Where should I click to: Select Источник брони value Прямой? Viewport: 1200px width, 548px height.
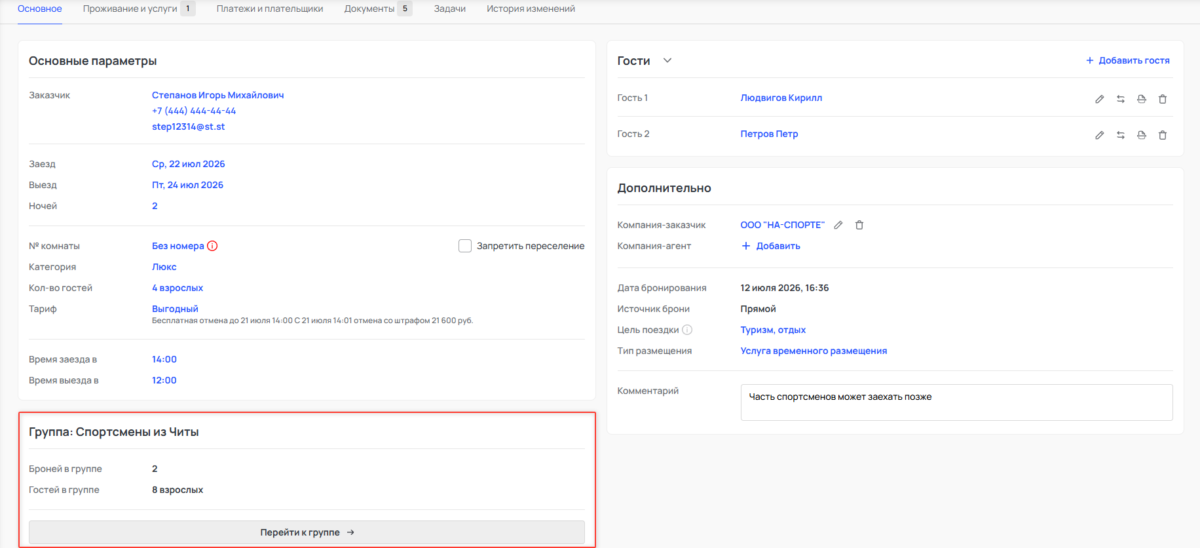(x=758, y=309)
